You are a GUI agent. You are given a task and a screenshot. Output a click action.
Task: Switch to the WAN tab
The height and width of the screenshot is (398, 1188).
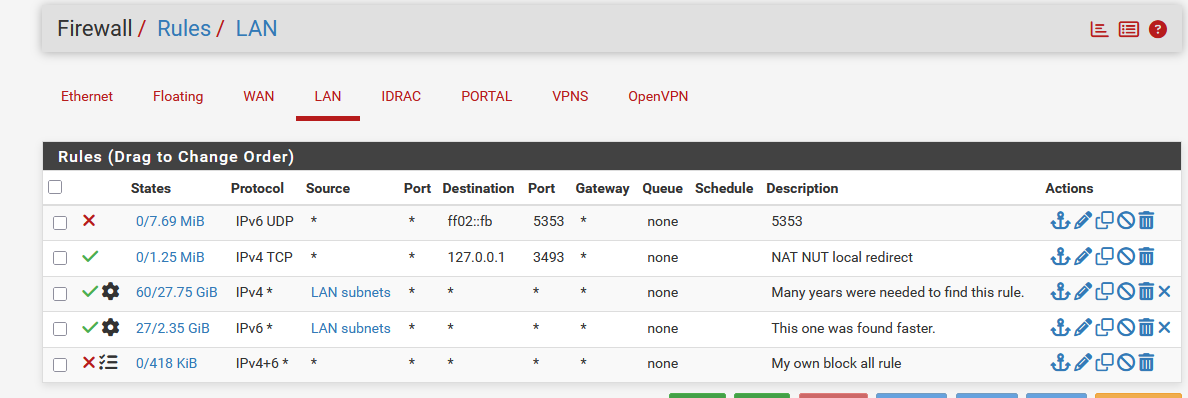[258, 96]
